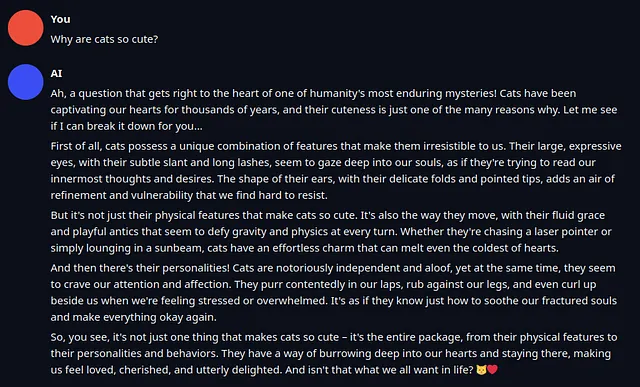Click the words 'laser pointer' in the response
640x387 pixels.
tap(564, 231)
